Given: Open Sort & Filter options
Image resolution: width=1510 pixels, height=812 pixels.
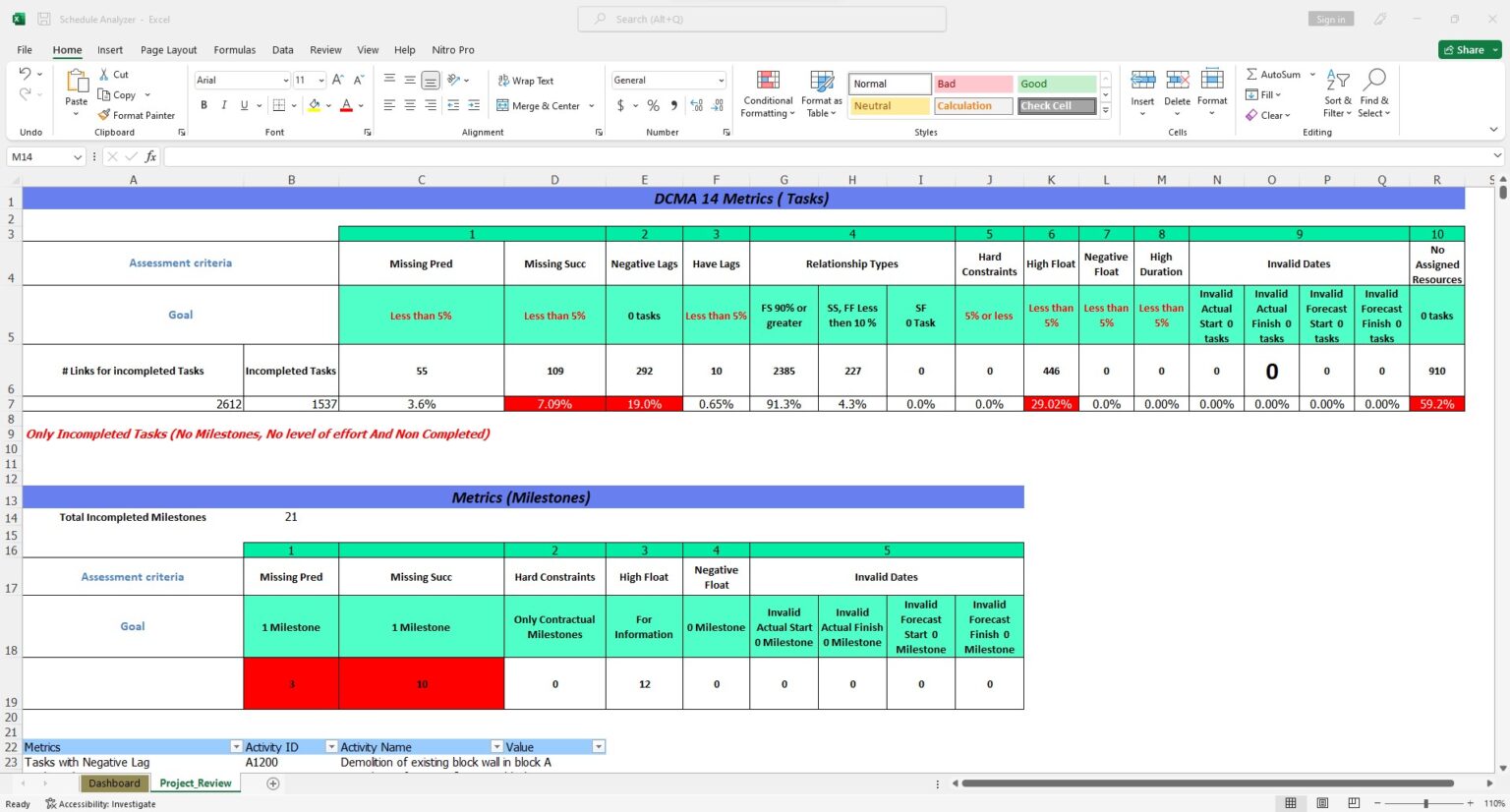Looking at the screenshot, I should 1337,93.
